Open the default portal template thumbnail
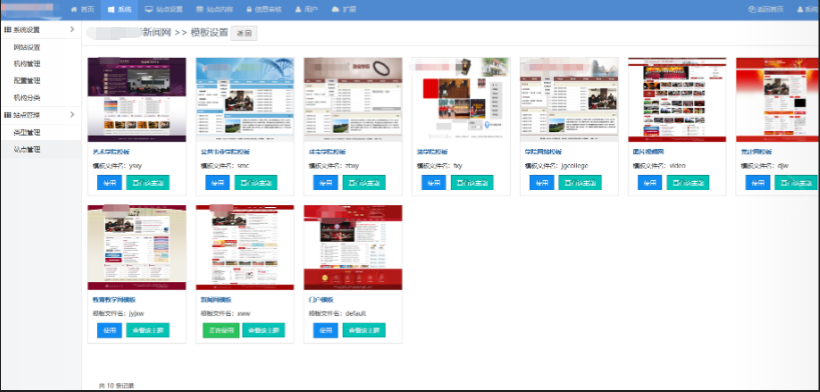 [x=353, y=247]
